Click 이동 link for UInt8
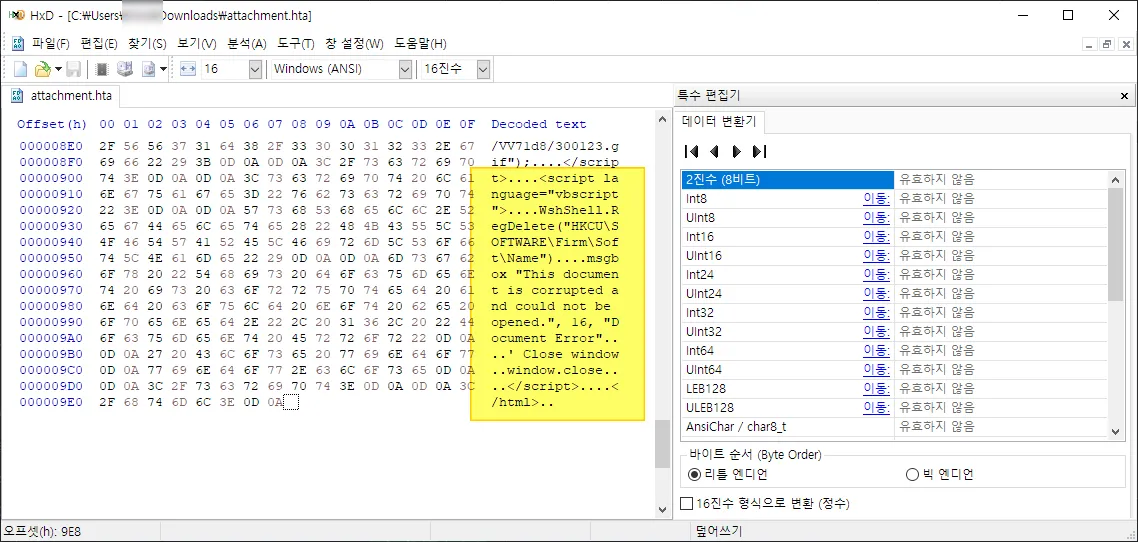 coord(876,217)
